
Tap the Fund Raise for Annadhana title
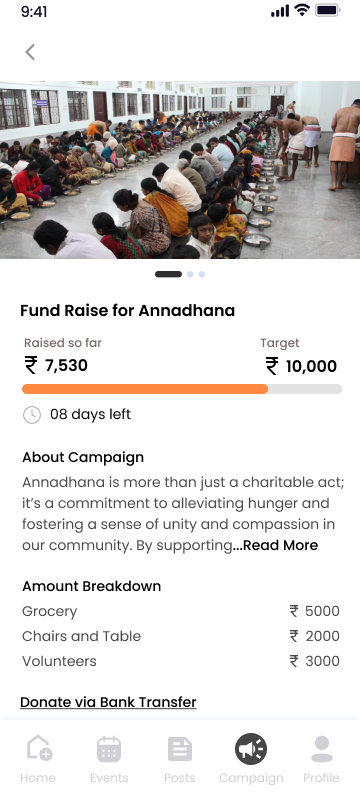point(127,310)
